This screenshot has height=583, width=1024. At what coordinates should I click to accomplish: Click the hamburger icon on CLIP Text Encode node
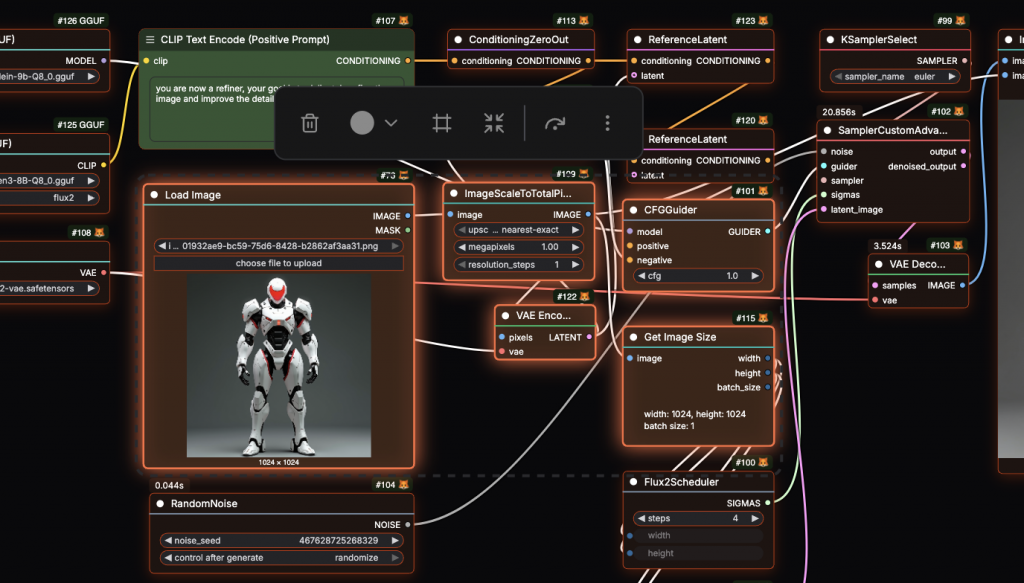pos(151,40)
